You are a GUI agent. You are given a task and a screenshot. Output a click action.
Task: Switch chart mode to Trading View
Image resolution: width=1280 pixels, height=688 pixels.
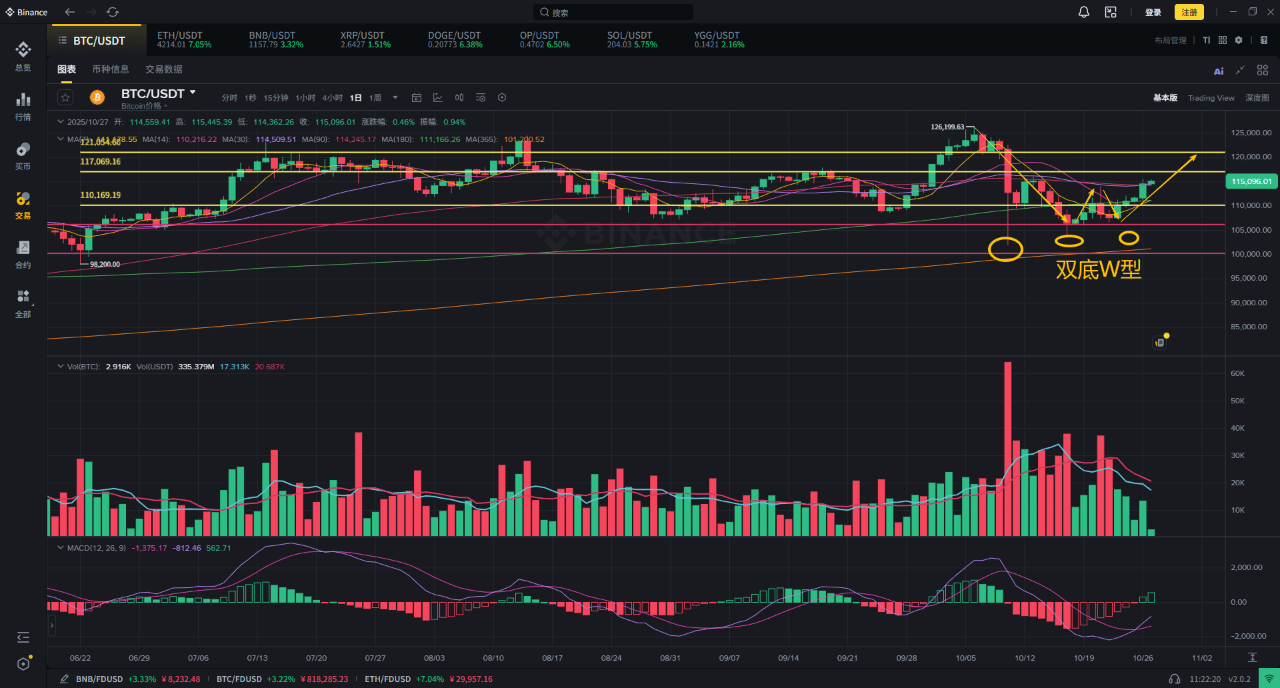click(x=1211, y=98)
